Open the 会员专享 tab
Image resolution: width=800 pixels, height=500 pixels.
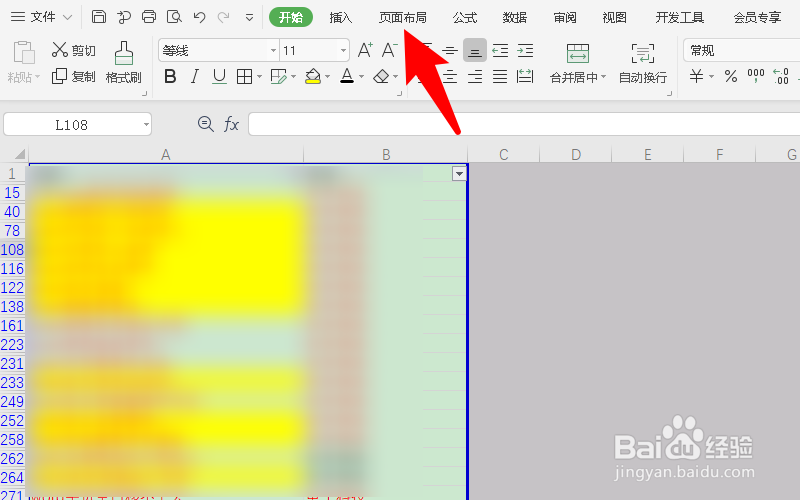click(757, 17)
